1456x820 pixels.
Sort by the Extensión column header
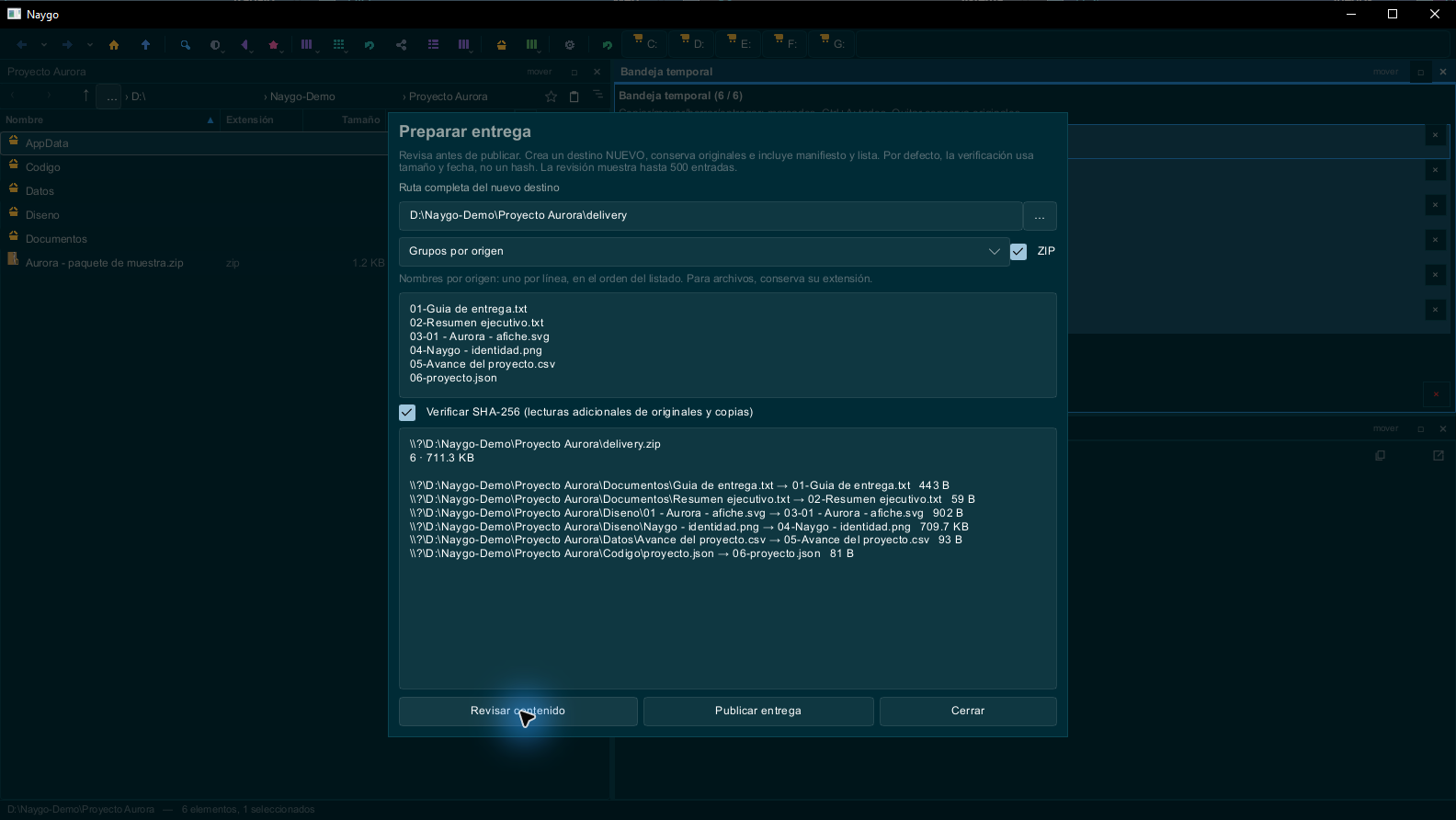[261, 120]
